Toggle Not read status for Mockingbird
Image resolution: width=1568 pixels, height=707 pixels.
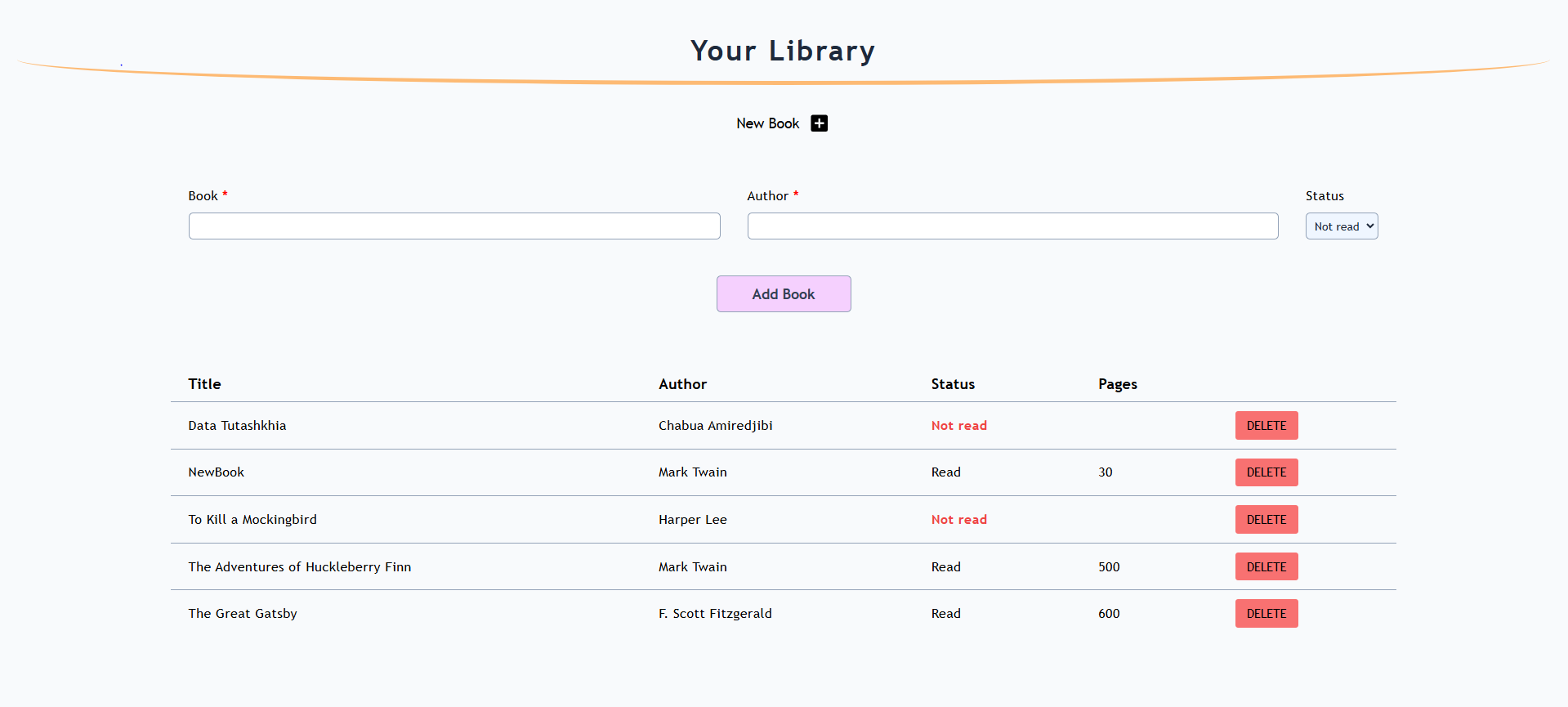pyautogui.click(x=958, y=520)
